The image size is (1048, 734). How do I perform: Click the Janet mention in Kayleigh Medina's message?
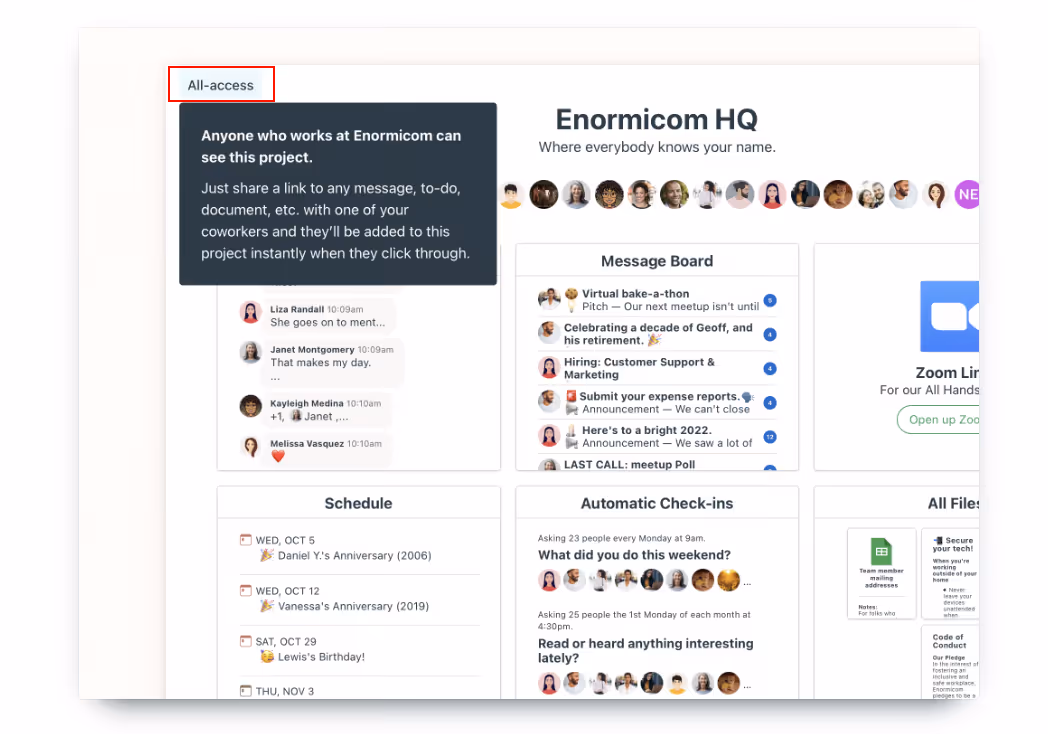point(311,416)
